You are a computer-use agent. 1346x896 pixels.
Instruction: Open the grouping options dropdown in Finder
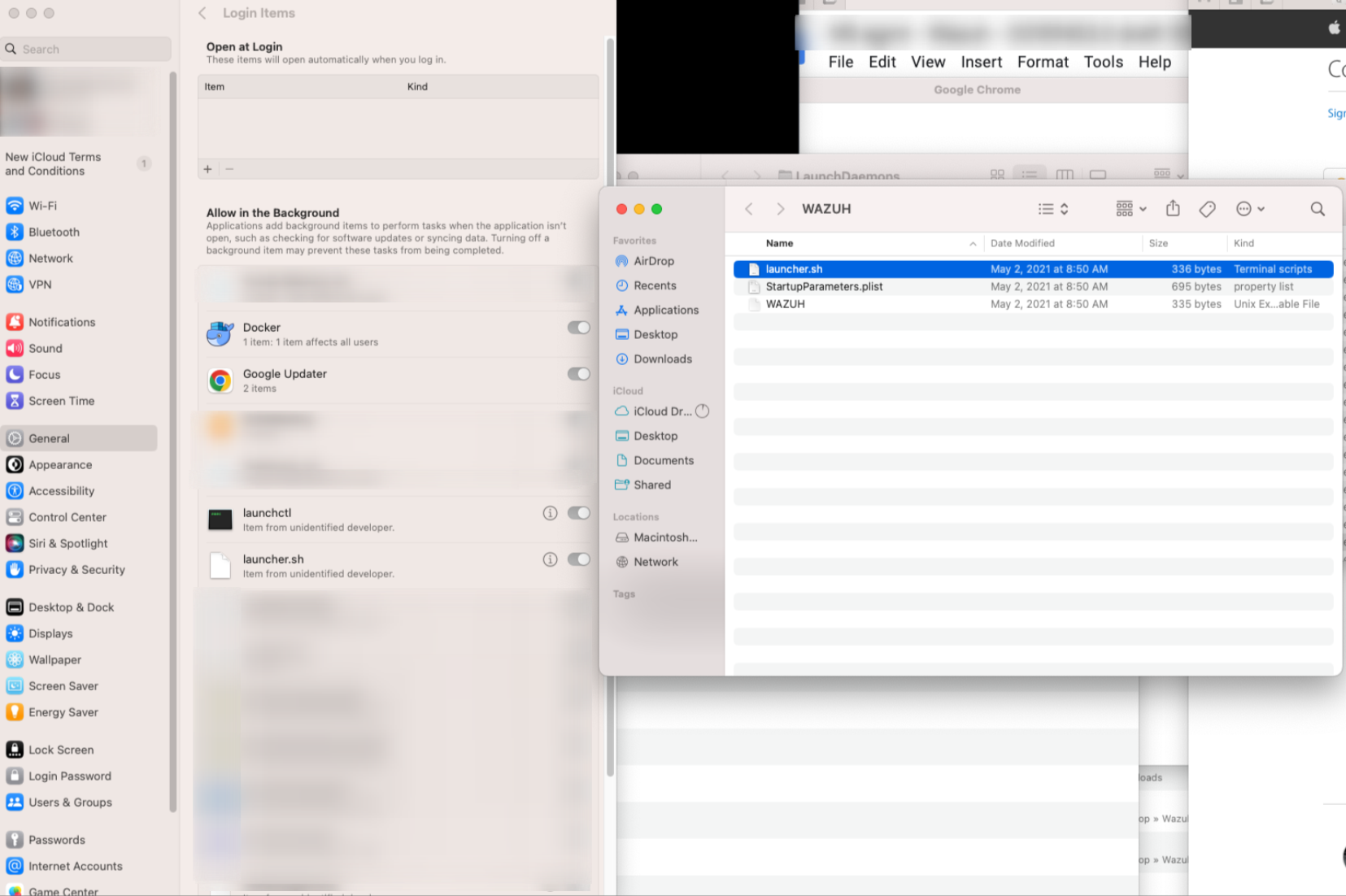pyautogui.click(x=1129, y=208)
